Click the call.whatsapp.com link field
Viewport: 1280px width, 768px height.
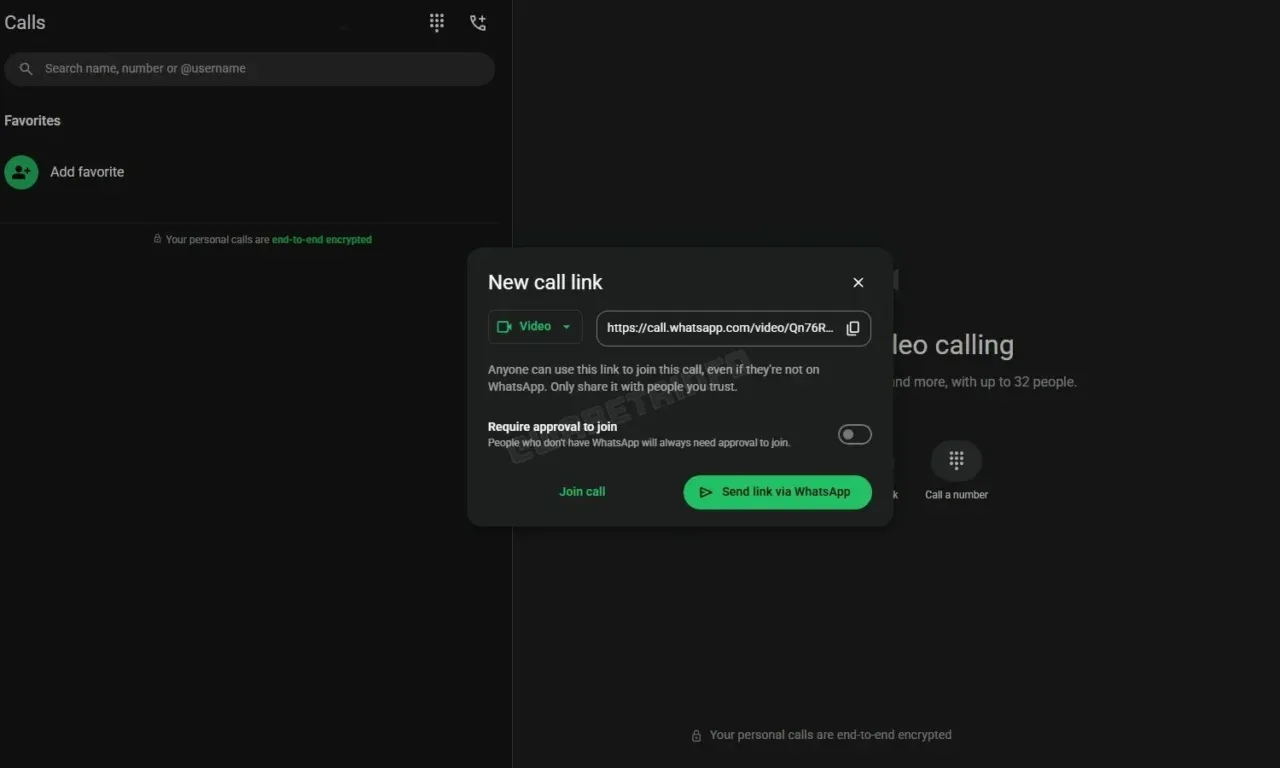tap(733, 328)
